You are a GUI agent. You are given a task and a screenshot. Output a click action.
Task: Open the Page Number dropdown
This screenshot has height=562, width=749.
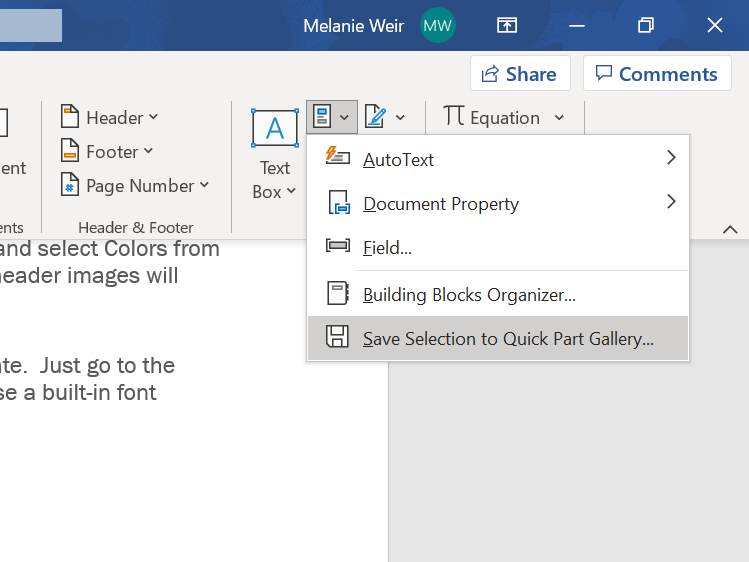tap(136, 185)
